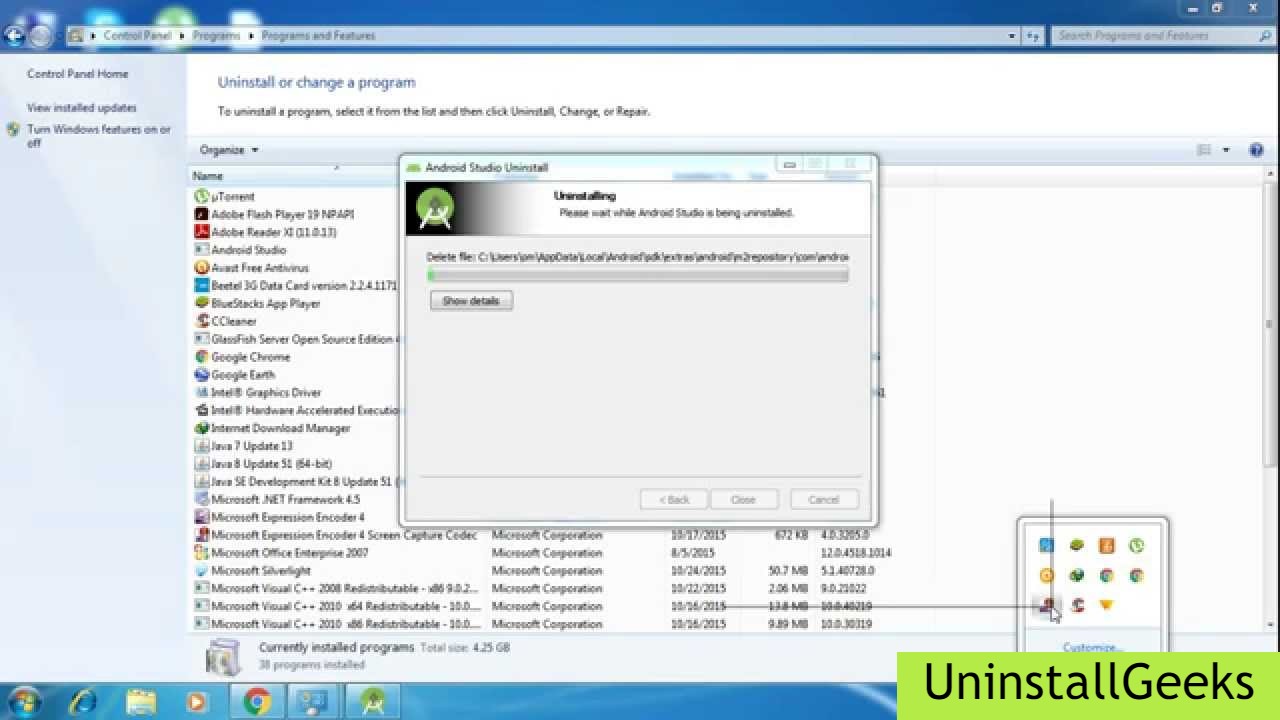Screen dimensions: 1280x720
Task: Select the Microsoft Office Enterprise 2007 entry
Action: pyautogui.click(x=289, y=553)
